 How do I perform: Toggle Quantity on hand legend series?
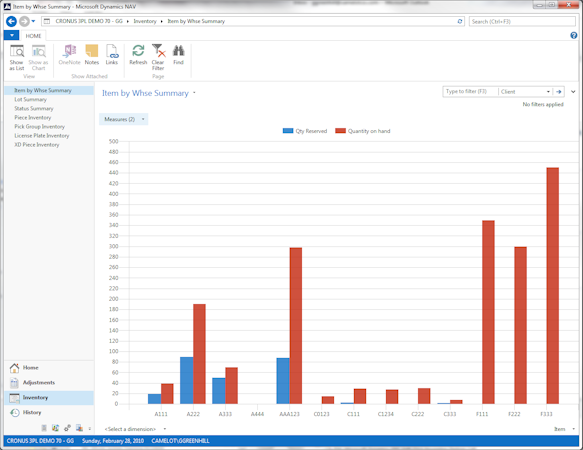[363, 131]
